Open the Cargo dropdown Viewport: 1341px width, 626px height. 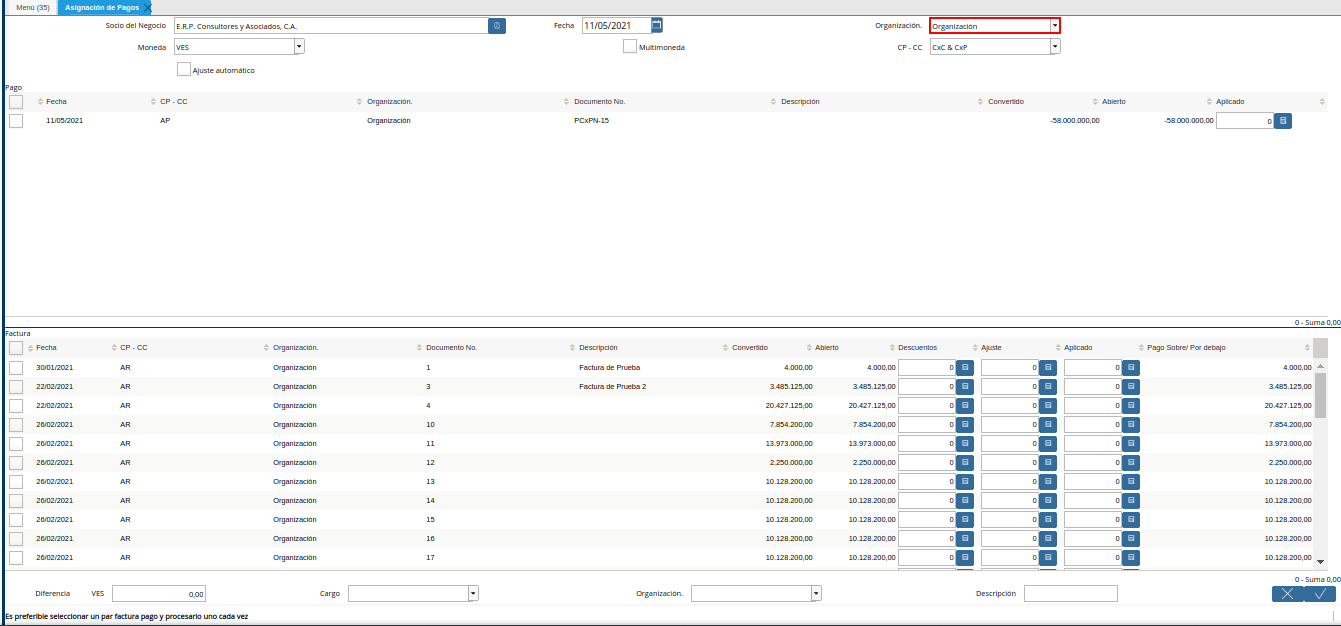(x=473, y=593)
